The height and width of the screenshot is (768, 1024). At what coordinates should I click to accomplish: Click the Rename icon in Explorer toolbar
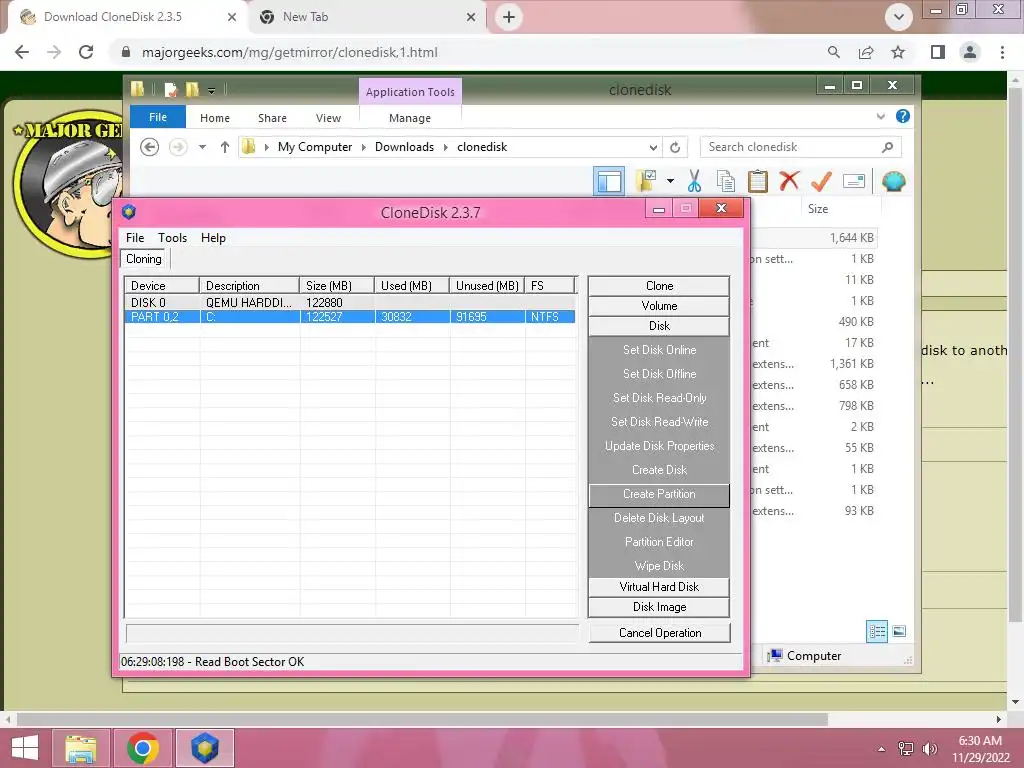854,181
